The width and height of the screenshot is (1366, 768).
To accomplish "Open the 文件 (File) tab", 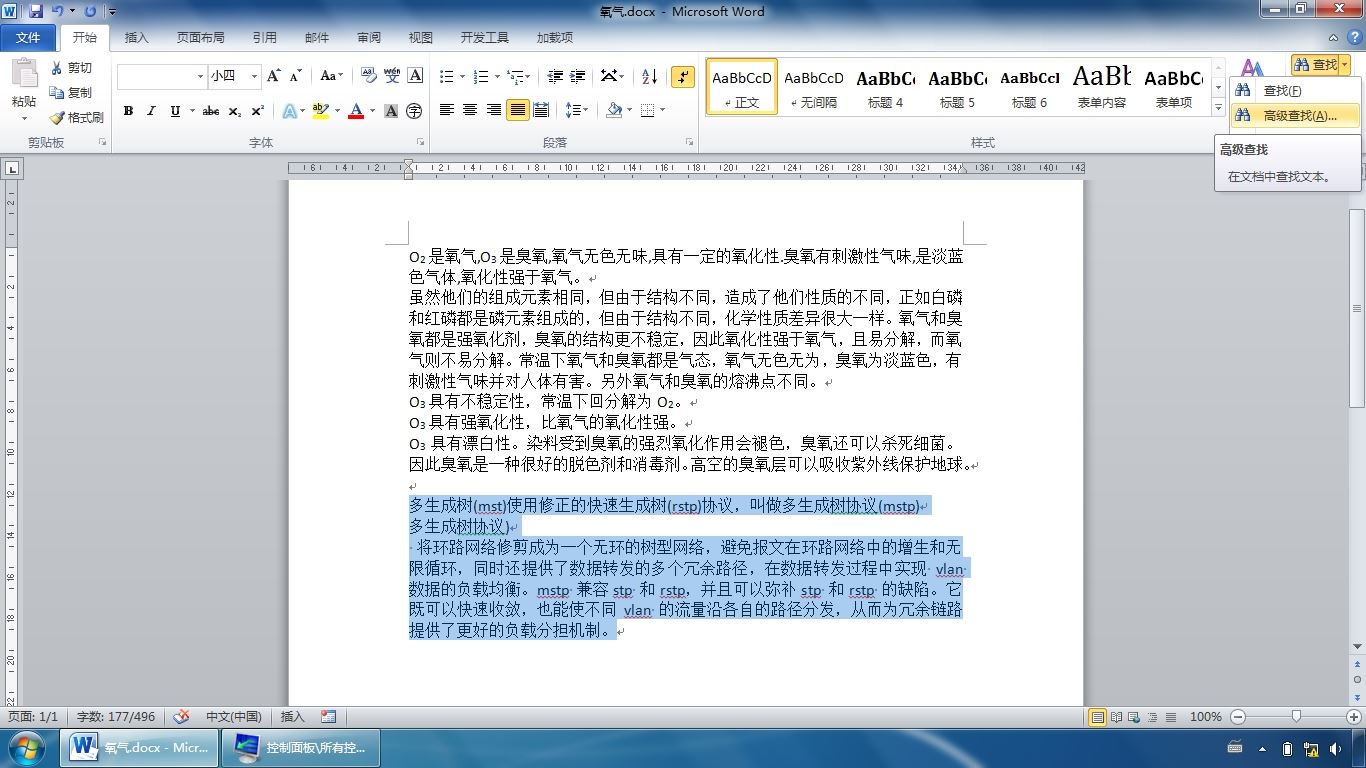I will tap(28, 38).
